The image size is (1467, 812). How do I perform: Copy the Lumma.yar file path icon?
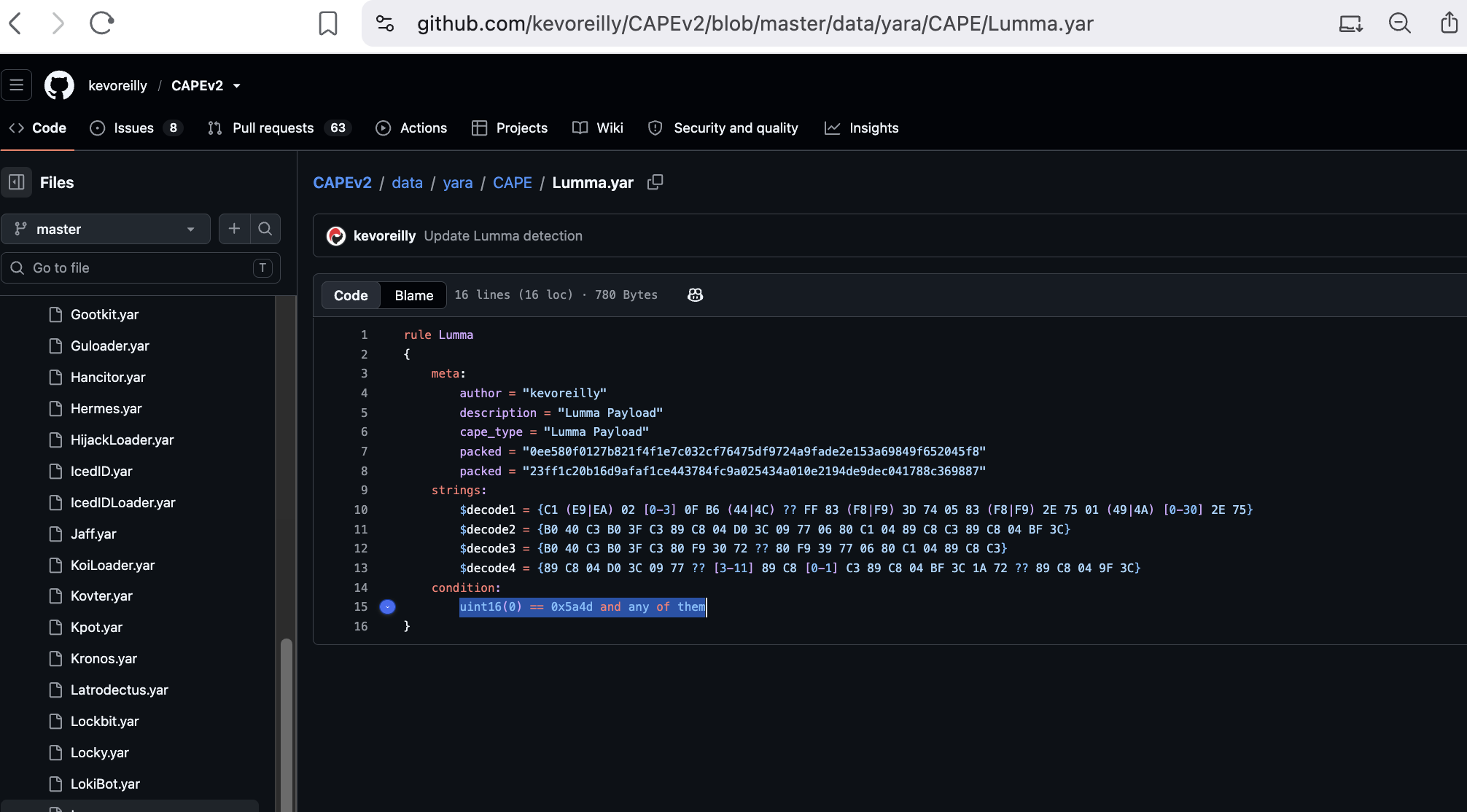[655, 182]
